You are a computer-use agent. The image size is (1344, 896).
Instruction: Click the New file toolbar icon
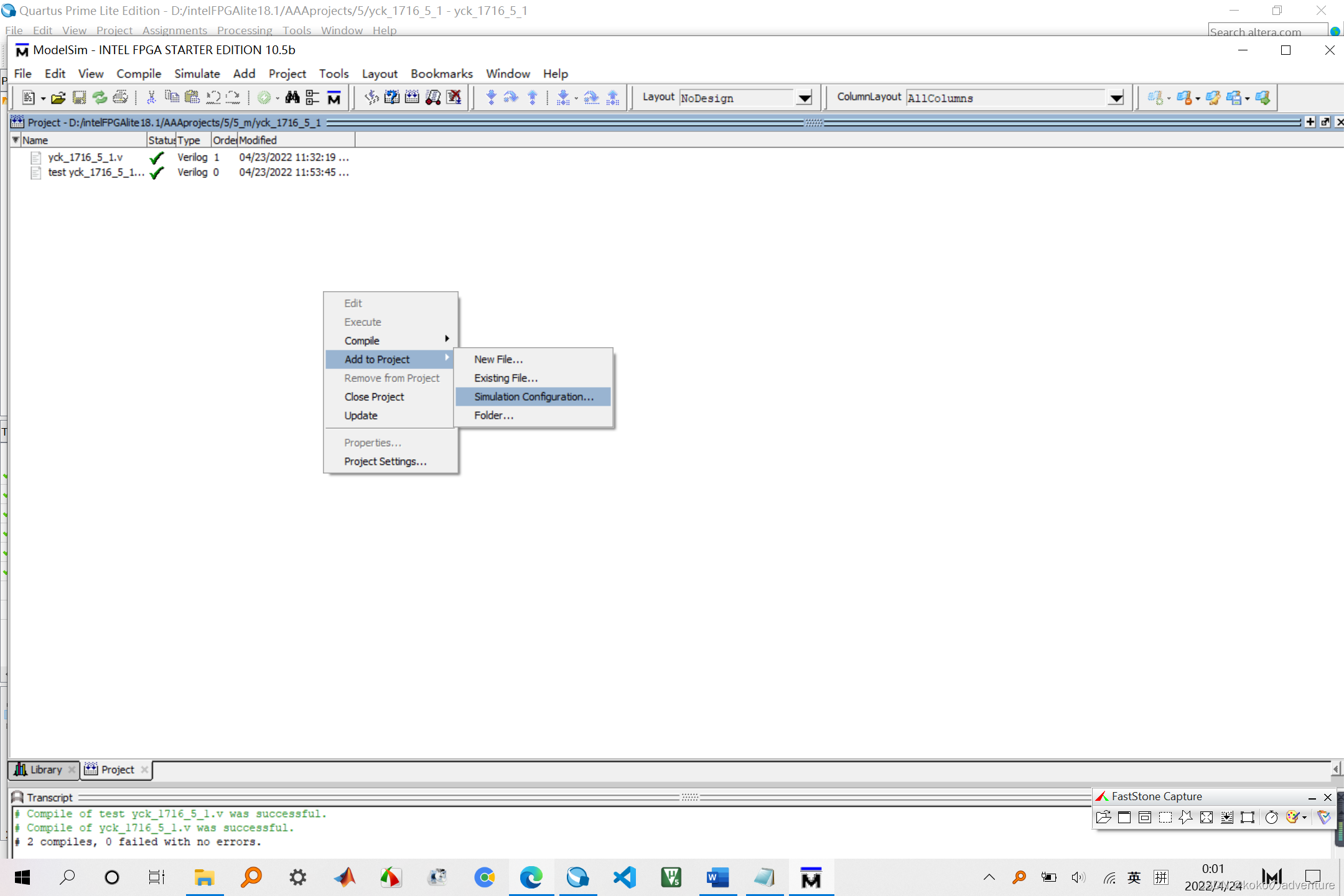pyautogui.click(x=28, y=97)
